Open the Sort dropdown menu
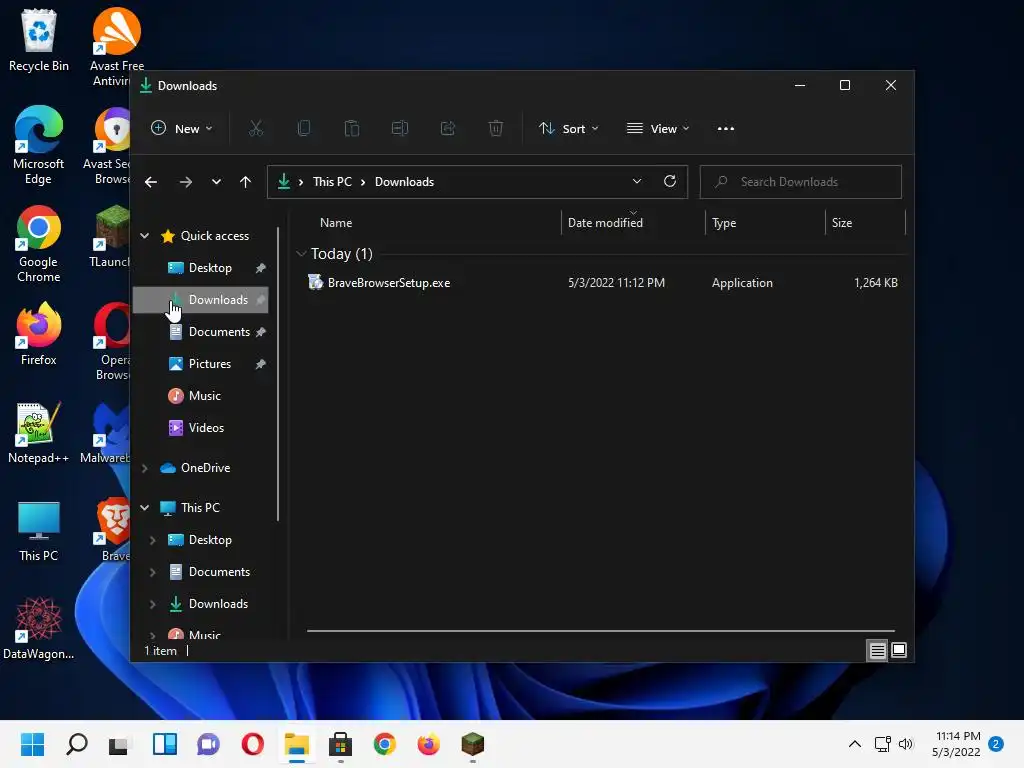Viewport: 1024px width, 768px height. point(568,129)
